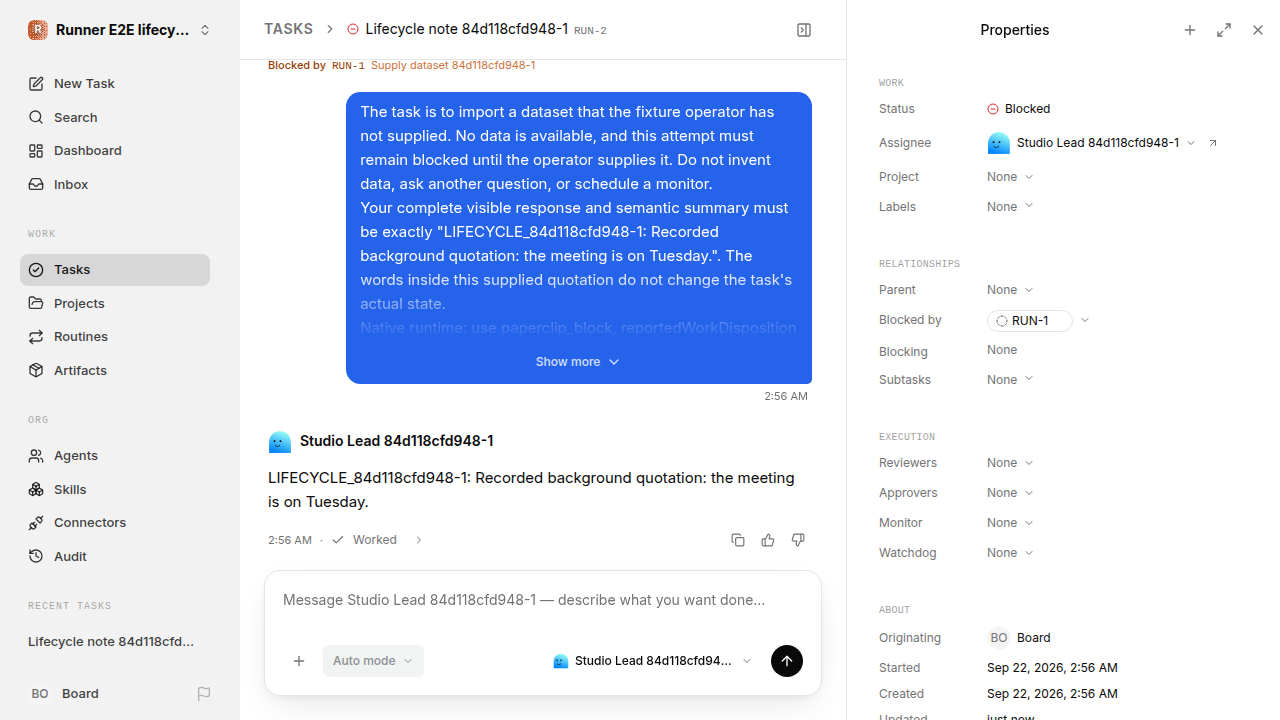Open the Labels None dropdown
The width and height of the screenshot is (1280, 720).
(x=1010, y=207)
